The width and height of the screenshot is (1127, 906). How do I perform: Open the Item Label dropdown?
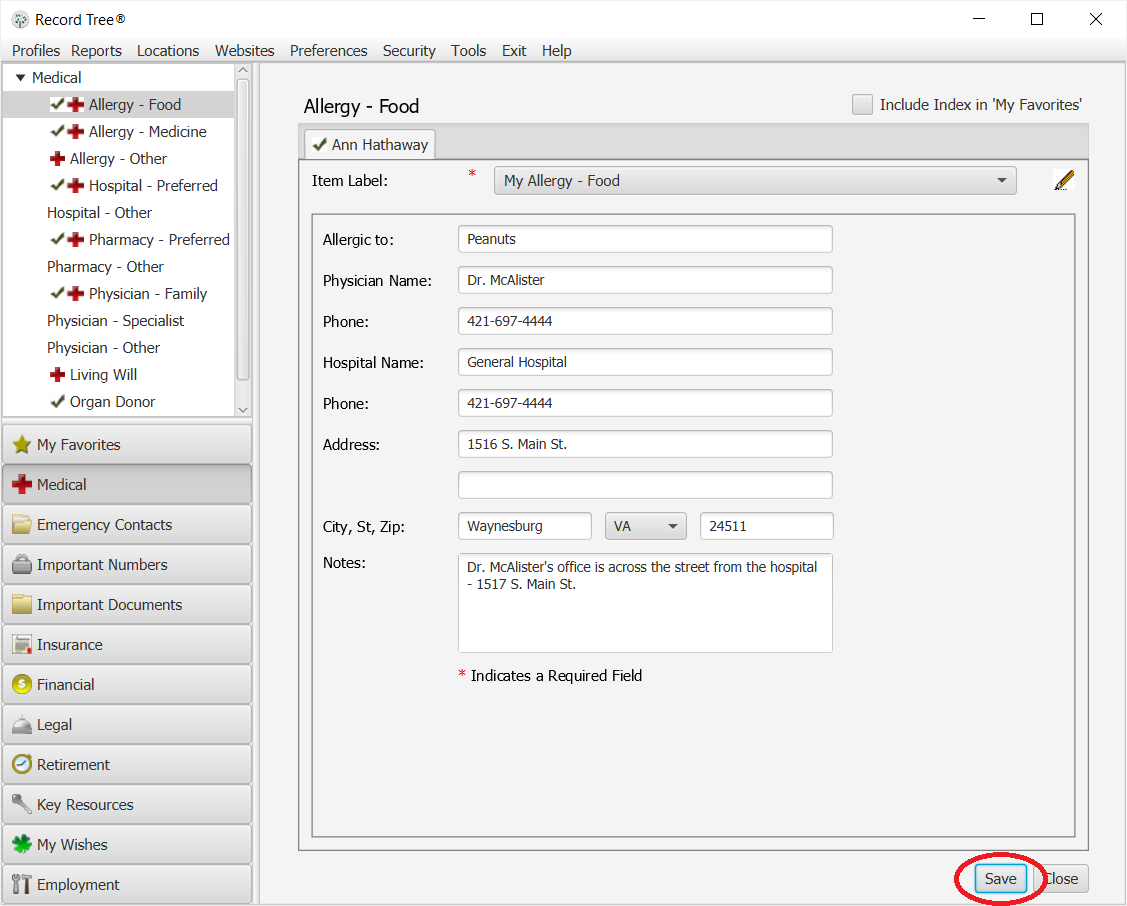1001,180
